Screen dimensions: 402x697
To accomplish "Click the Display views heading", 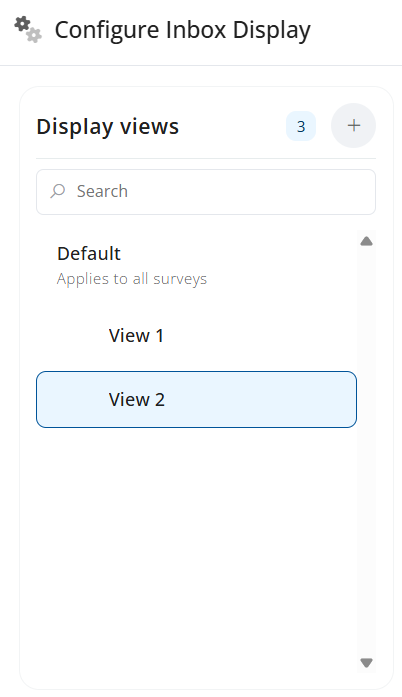I will (x=108, y=127).
